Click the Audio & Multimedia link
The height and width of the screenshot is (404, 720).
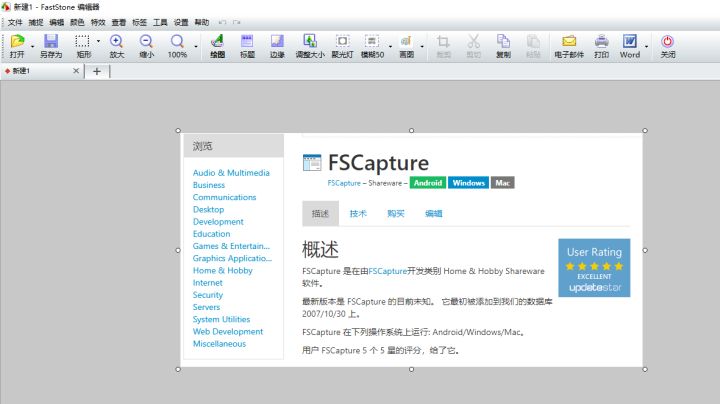pyautogui.click(x=231, y=173)
